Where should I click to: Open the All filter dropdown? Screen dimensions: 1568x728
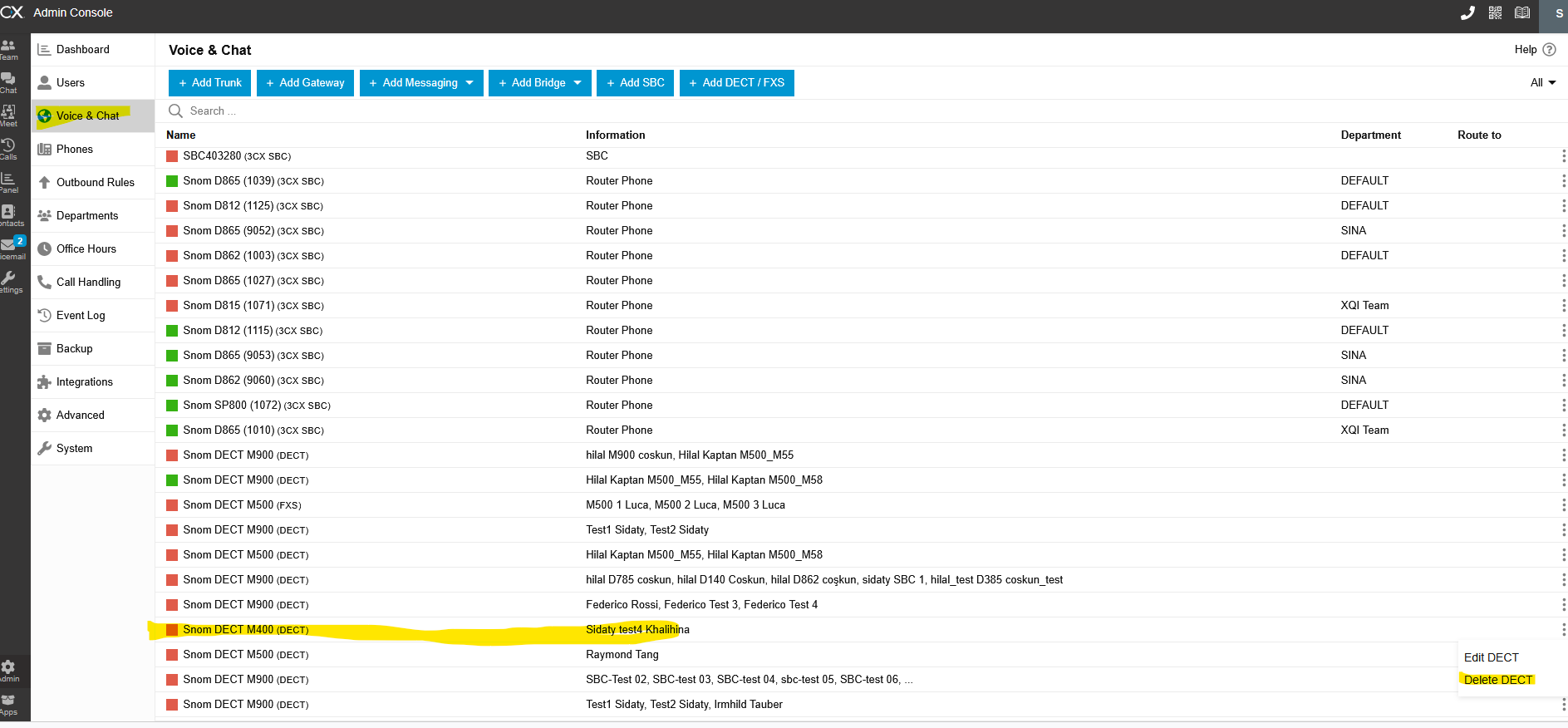coord(1543,83)
